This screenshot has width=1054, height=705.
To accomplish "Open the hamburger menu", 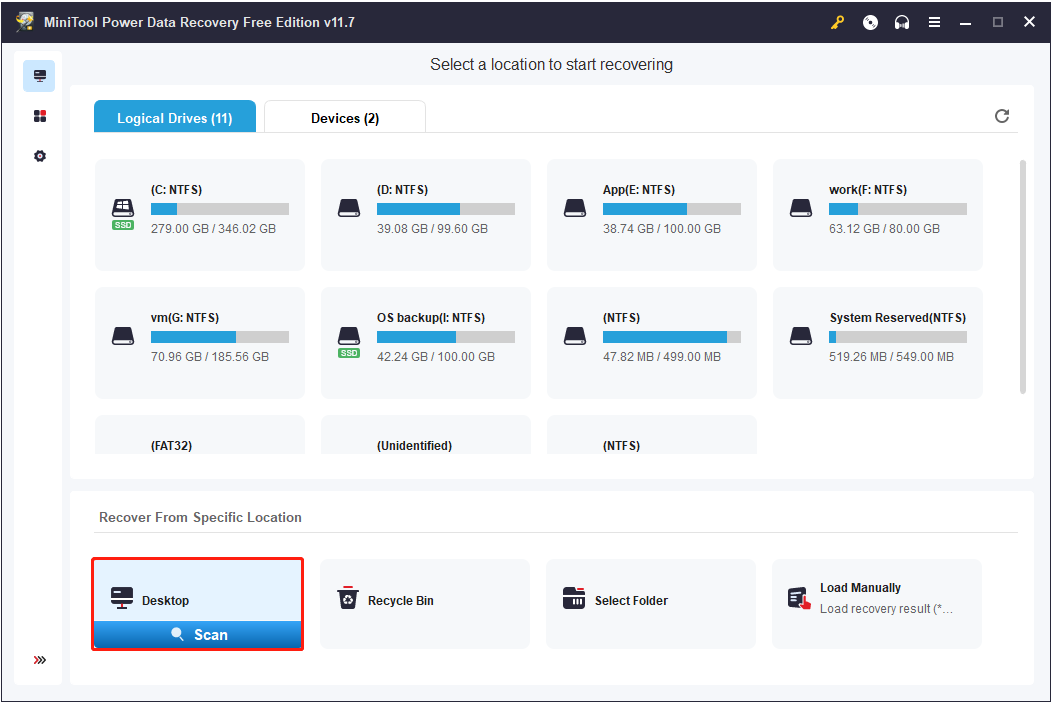I will tap(935, 21).
